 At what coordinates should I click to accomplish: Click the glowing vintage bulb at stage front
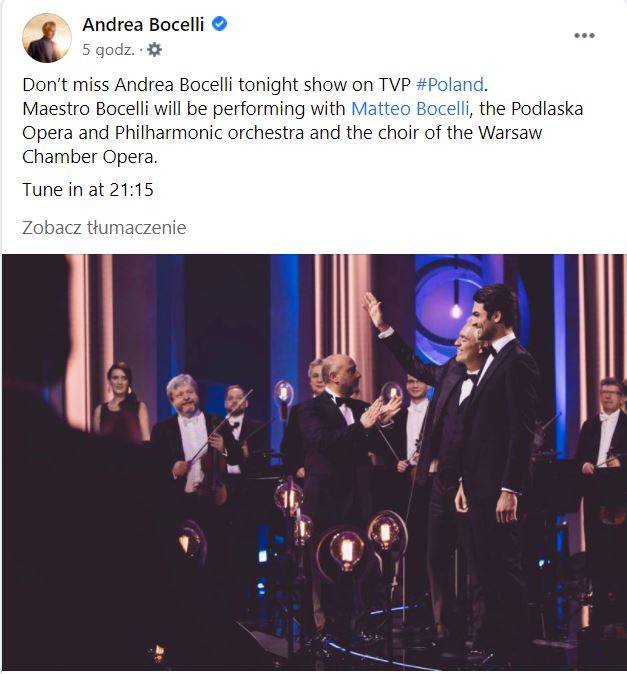click(346, 550)
